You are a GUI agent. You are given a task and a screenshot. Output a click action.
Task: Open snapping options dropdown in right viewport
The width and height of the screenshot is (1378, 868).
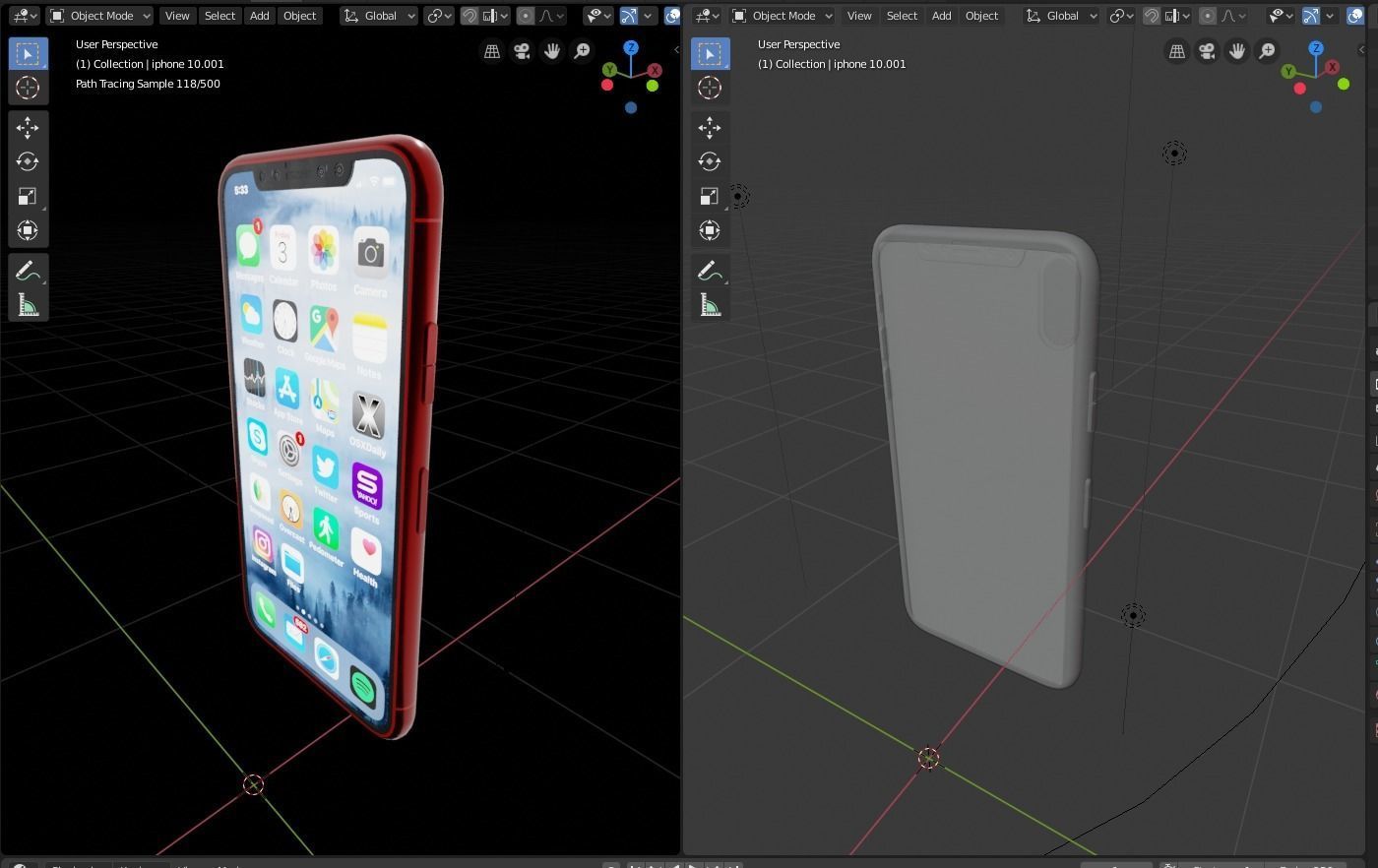[1177, 16]
